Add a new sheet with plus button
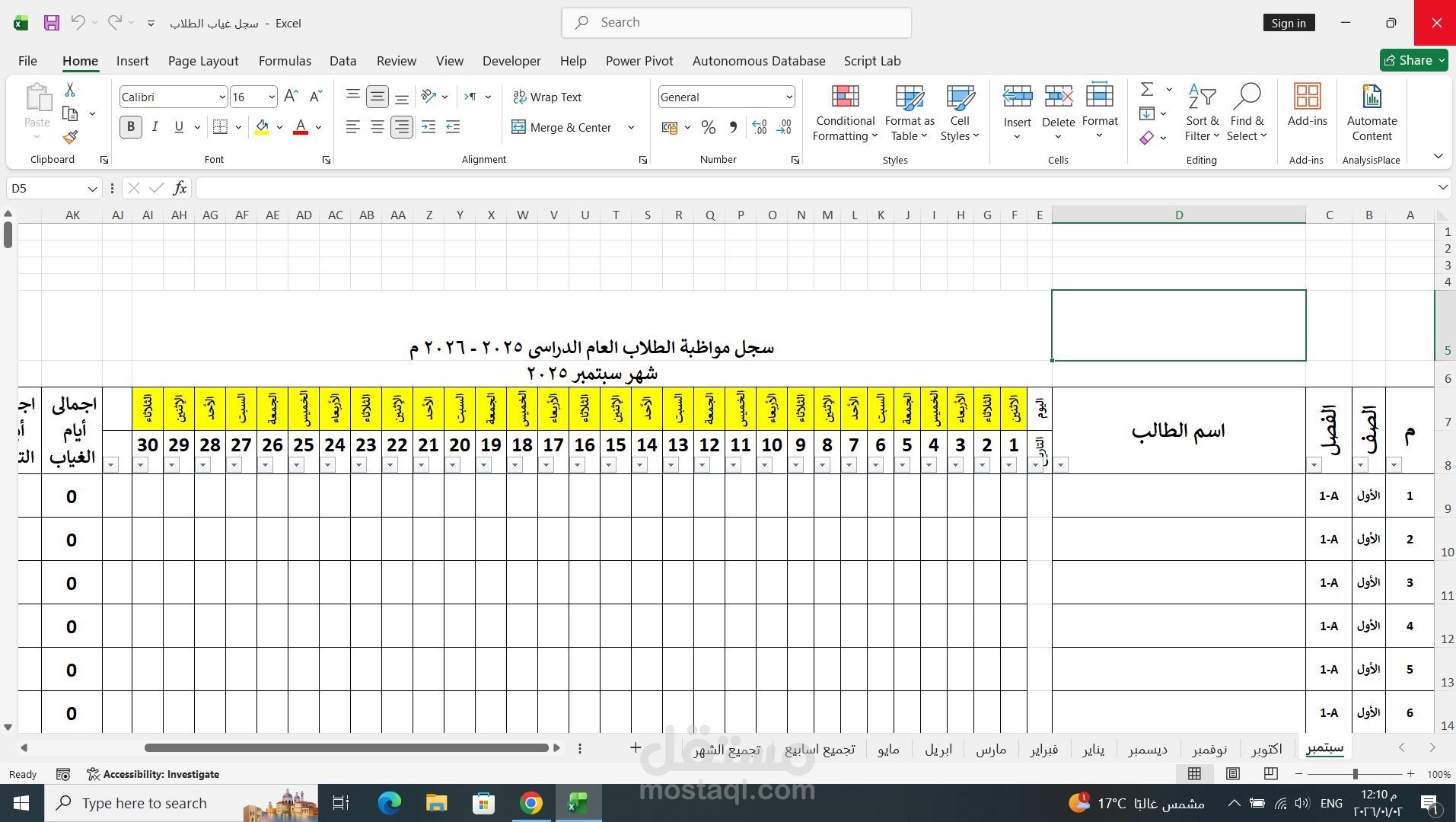 click(x=636, y=748)
